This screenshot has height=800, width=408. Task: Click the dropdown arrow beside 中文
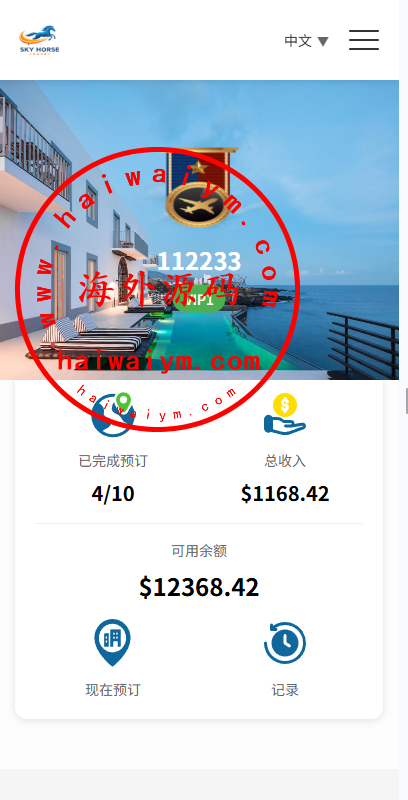[x=322, y=41]
